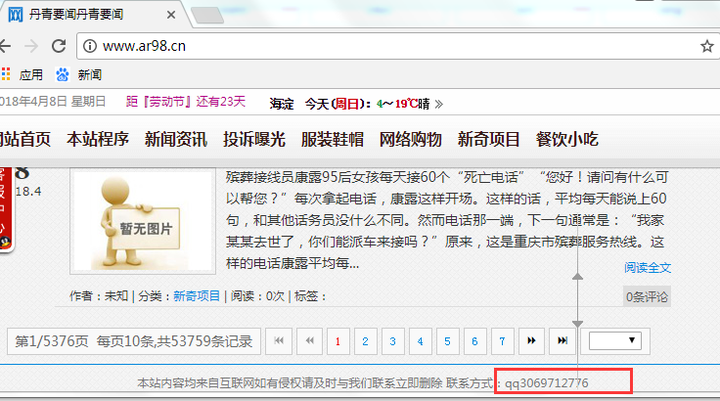
Task: Open the 0条评论 comments button
Action: 647,297
